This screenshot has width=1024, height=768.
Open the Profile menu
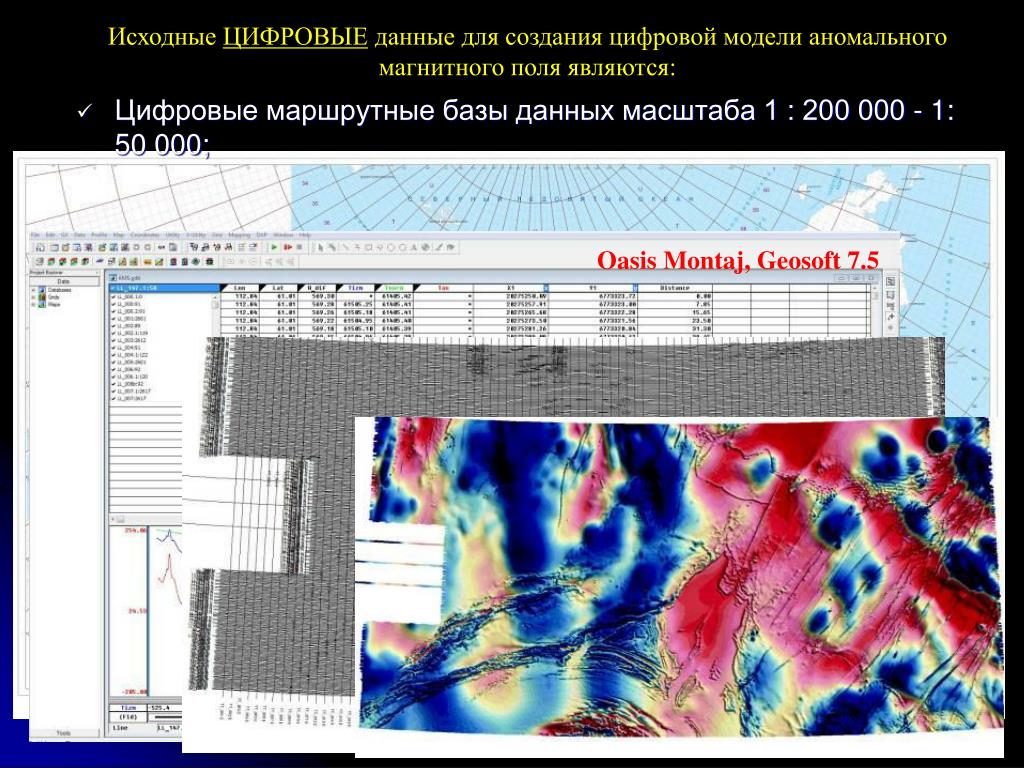pos(99,235)
